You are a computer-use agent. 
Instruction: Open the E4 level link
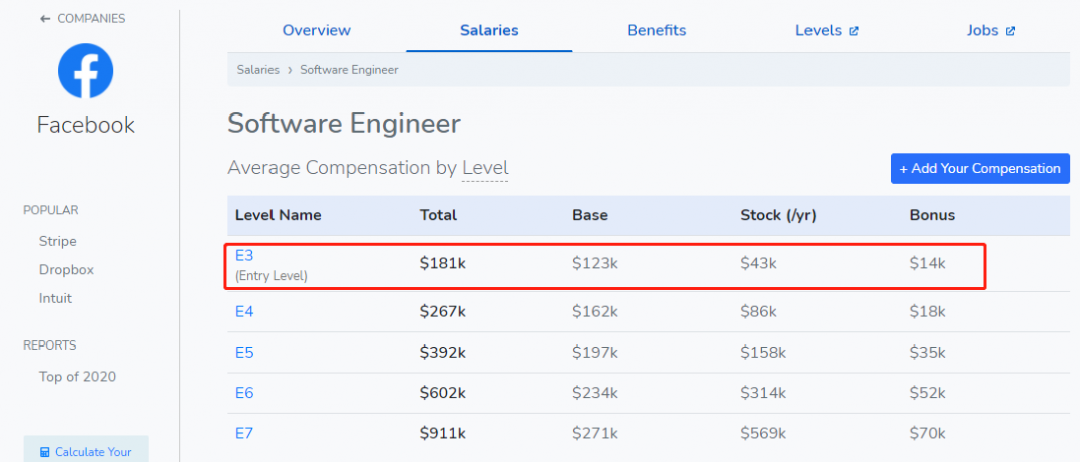click(245, 311)
